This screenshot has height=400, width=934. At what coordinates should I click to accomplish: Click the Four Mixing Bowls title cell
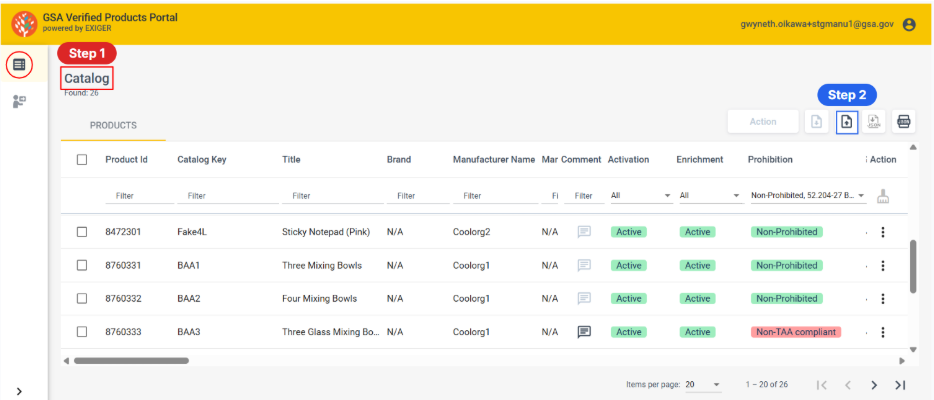(x=319, y=299)
